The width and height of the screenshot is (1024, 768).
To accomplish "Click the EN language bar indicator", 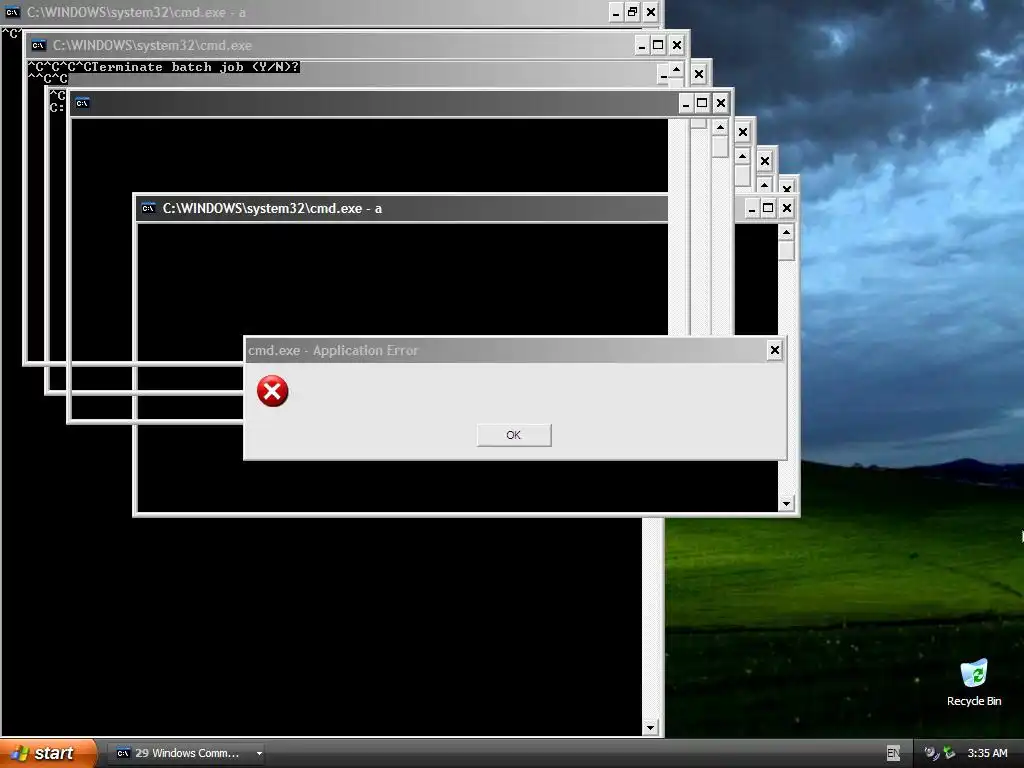I will pyautogui.click(x=893, y=753).
